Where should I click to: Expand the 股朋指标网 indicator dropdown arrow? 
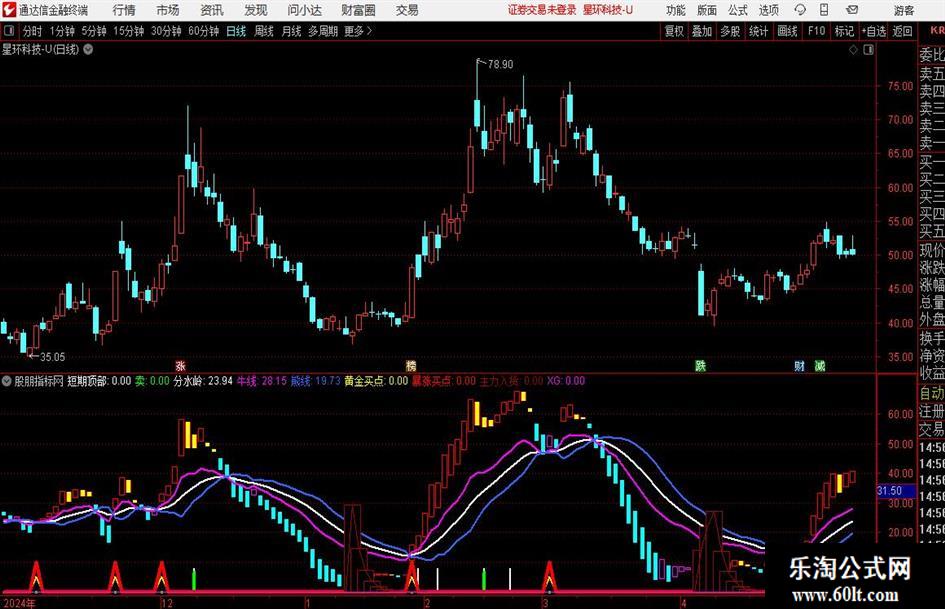7,381
